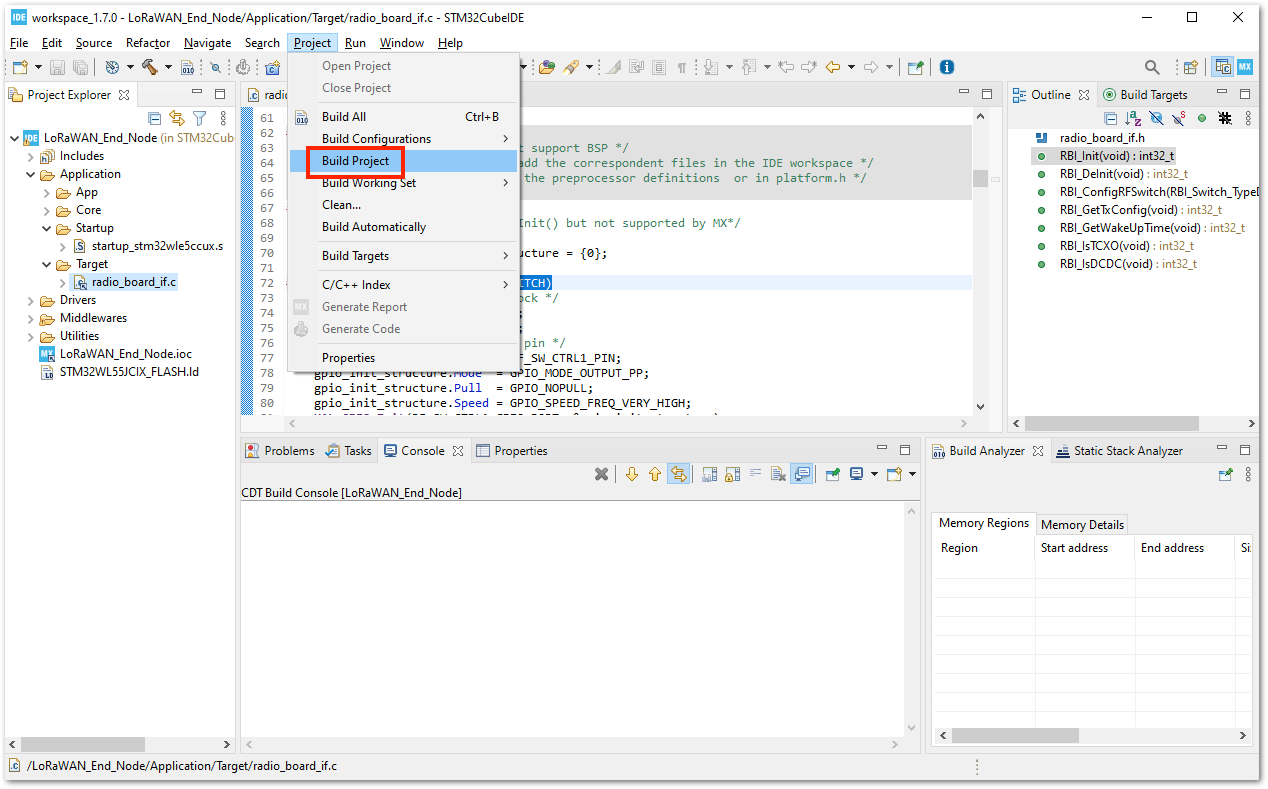
Task: Toggle Hide Non-Public Members green dot
Action: tap(1202, 118)
